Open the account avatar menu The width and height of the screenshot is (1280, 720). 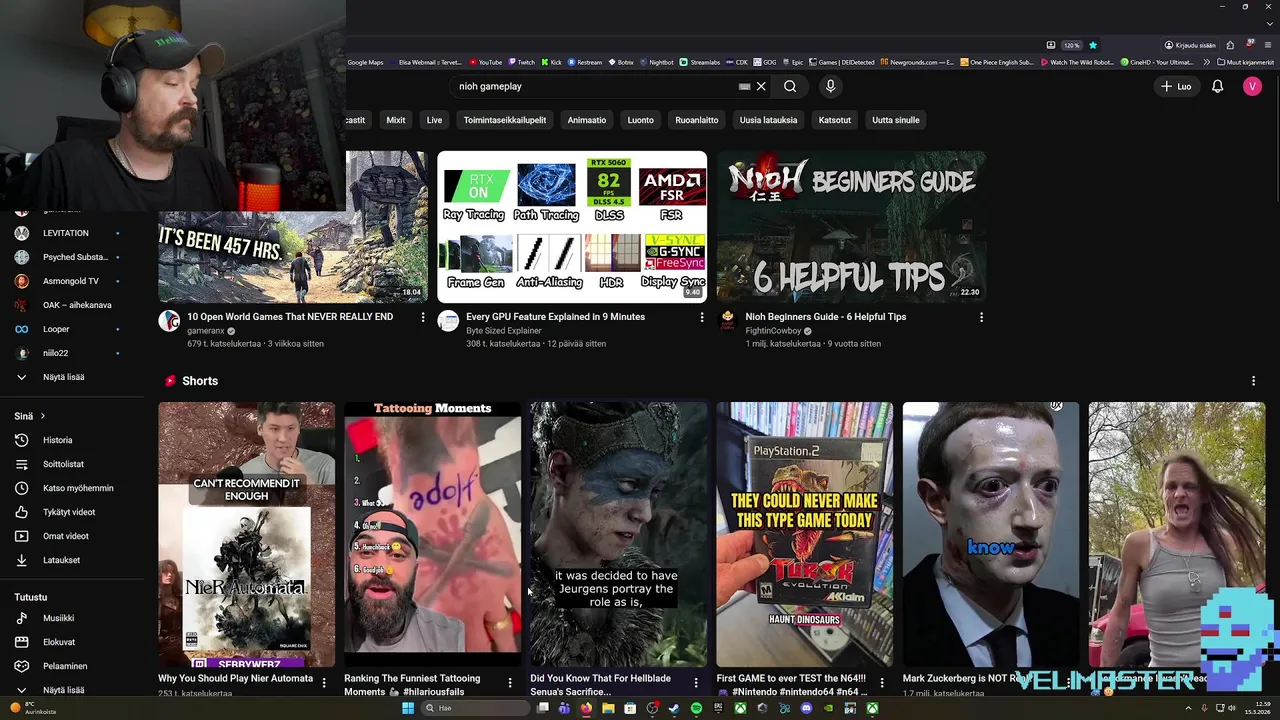coord(1252,86)
